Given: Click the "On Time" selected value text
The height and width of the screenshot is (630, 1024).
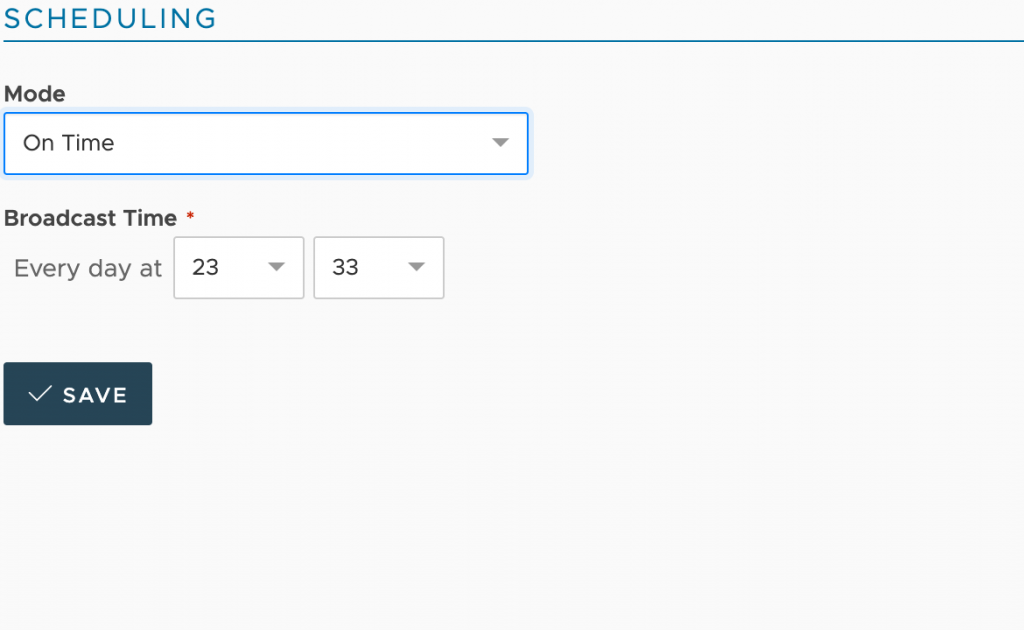Looking at the screenshot, I should 69,143.
